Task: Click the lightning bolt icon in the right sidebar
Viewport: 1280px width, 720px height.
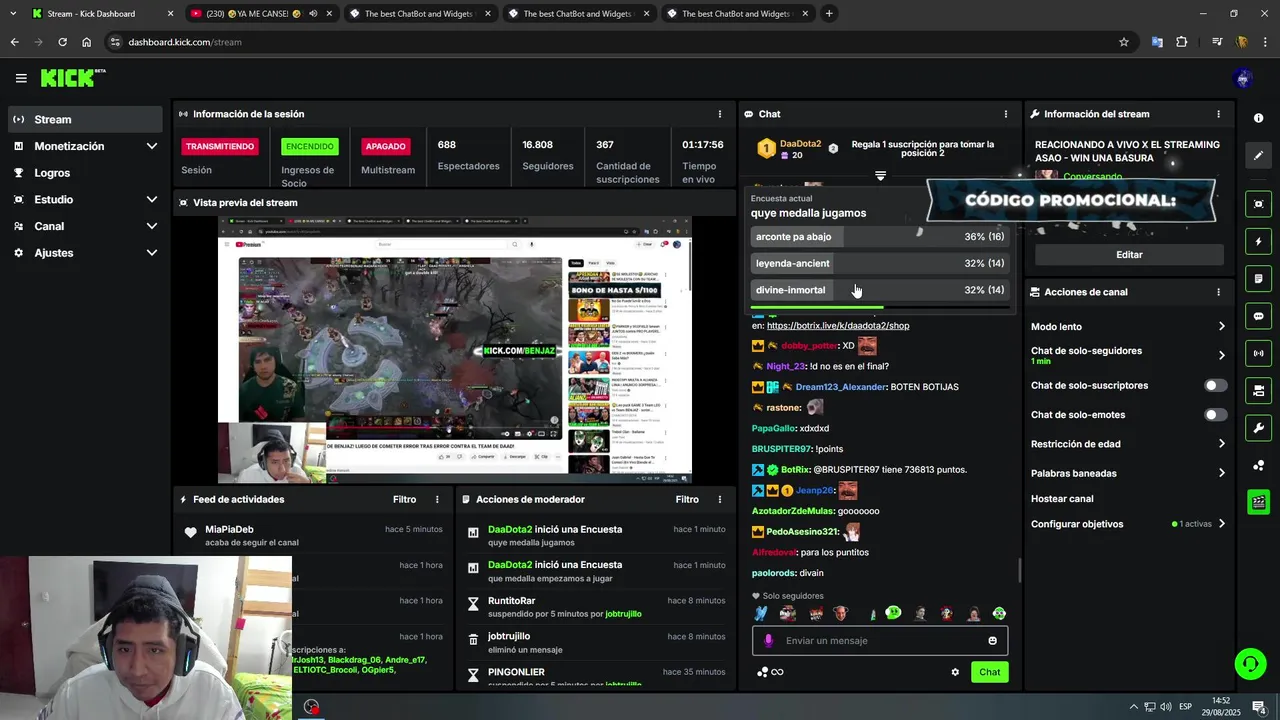Action: (1258, 241)
